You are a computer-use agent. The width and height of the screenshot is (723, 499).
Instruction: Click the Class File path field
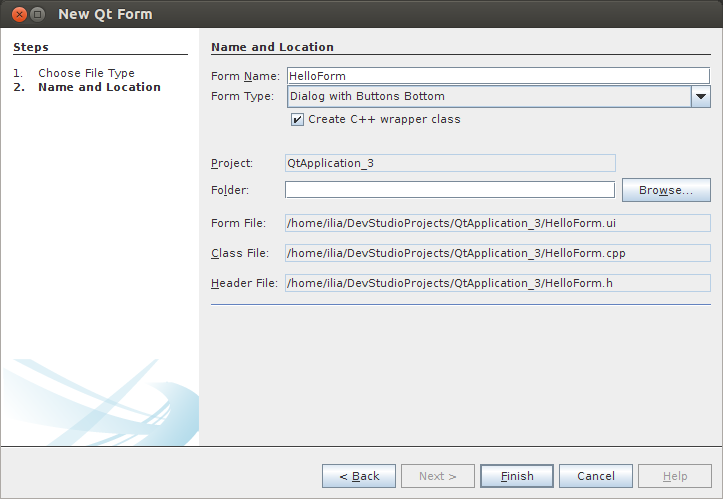pyautogui.click(x=497, y=254)
